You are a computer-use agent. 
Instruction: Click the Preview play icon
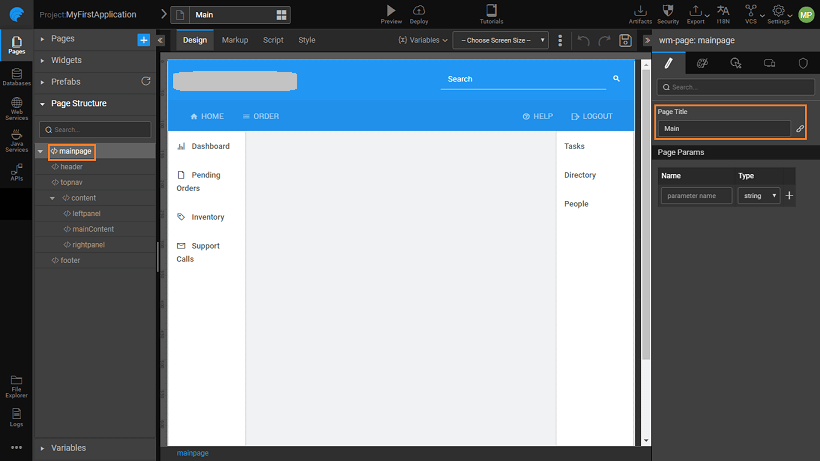[x=390, y=10]
